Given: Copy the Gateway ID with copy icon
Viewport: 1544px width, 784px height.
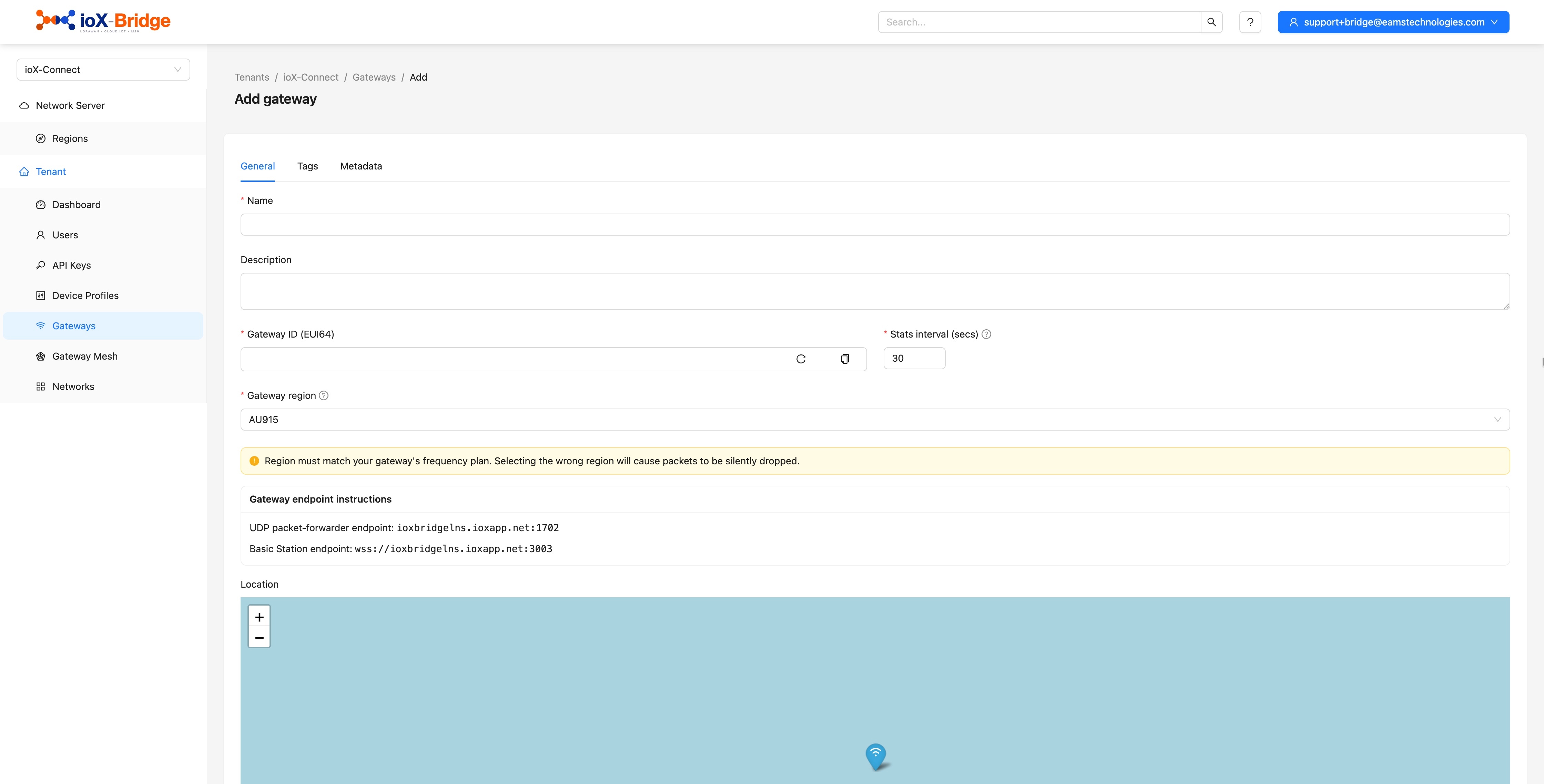Looking at the screenshot, I should click(x=844, y=359).
